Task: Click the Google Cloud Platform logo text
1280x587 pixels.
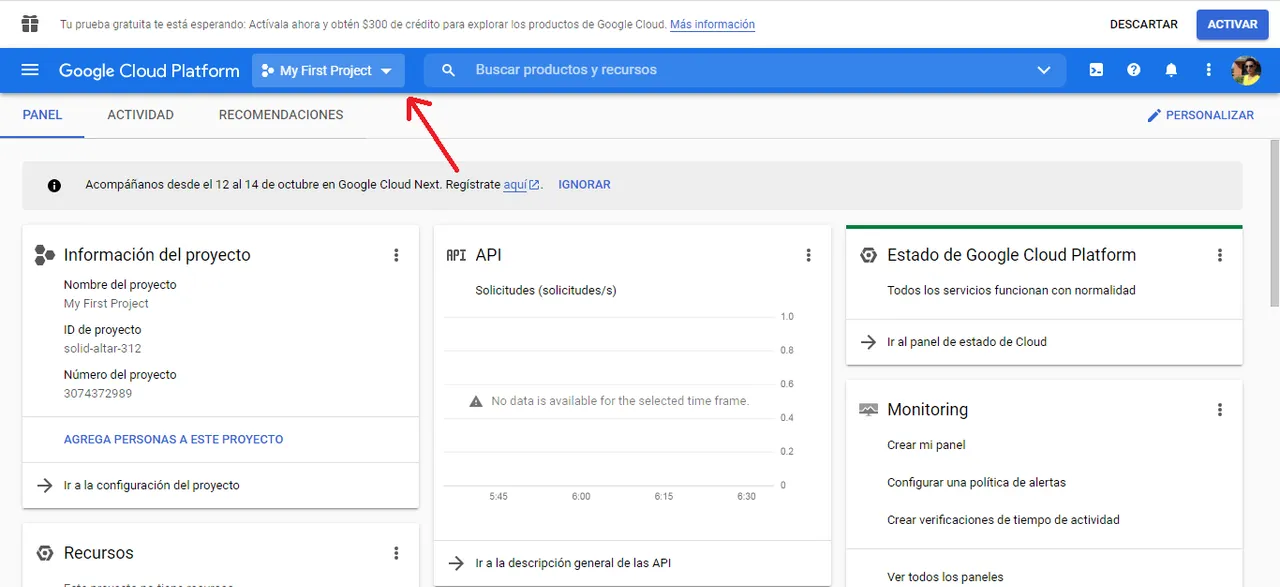Action: point(149,70)
